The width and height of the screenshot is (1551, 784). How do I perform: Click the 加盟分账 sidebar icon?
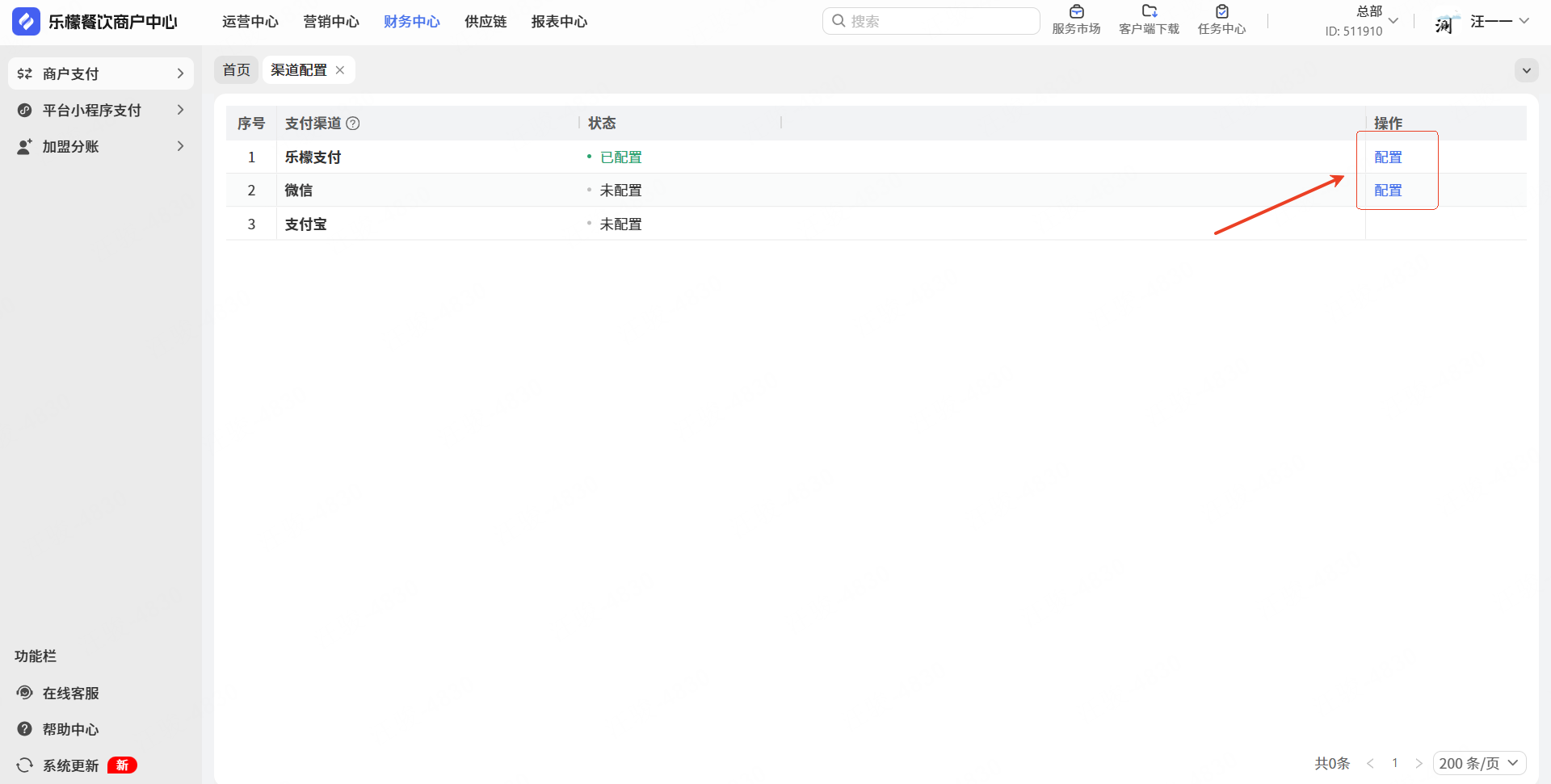click(x=25, y=146)
